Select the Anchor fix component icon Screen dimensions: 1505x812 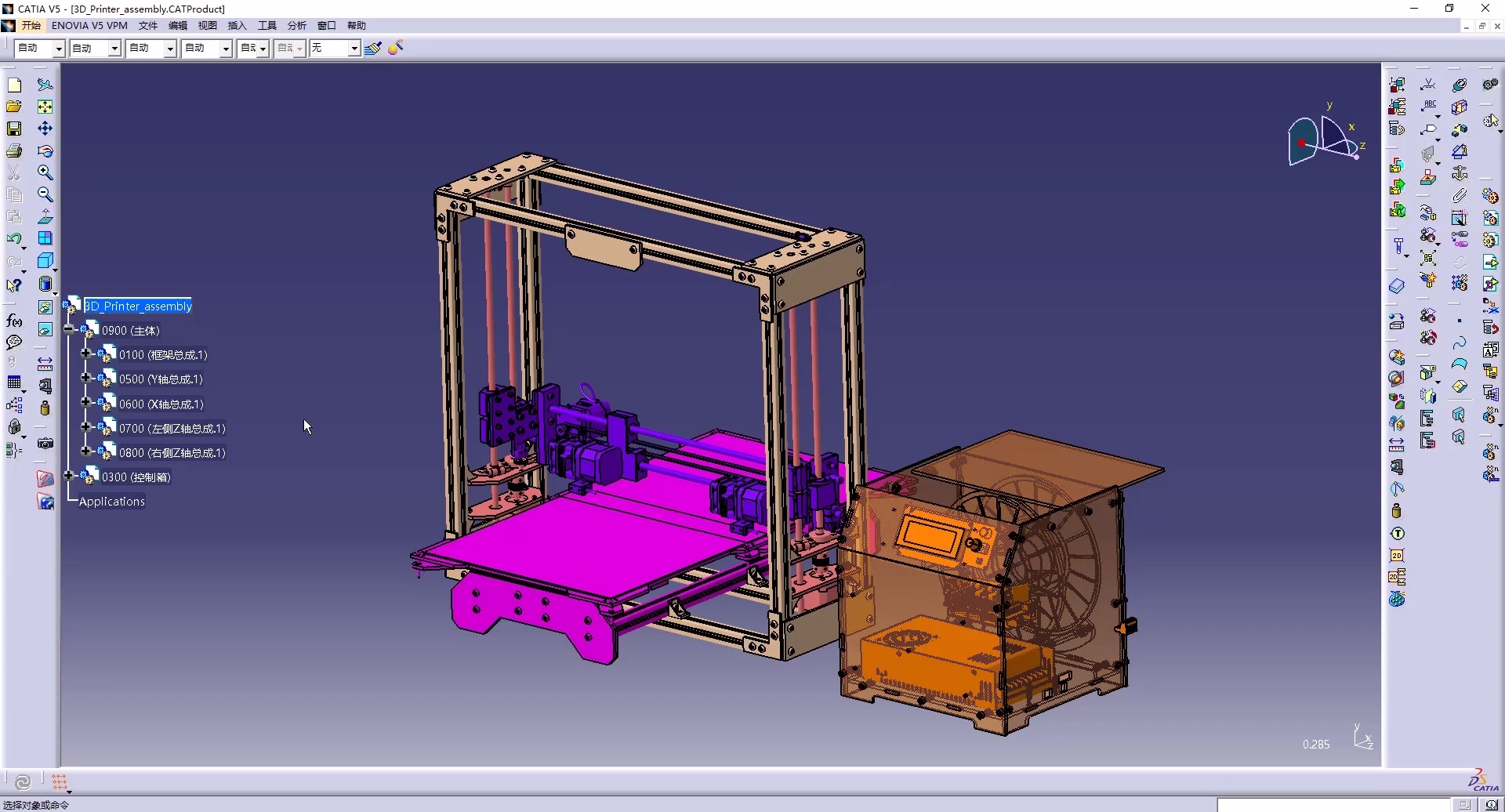coord(1460,173)
